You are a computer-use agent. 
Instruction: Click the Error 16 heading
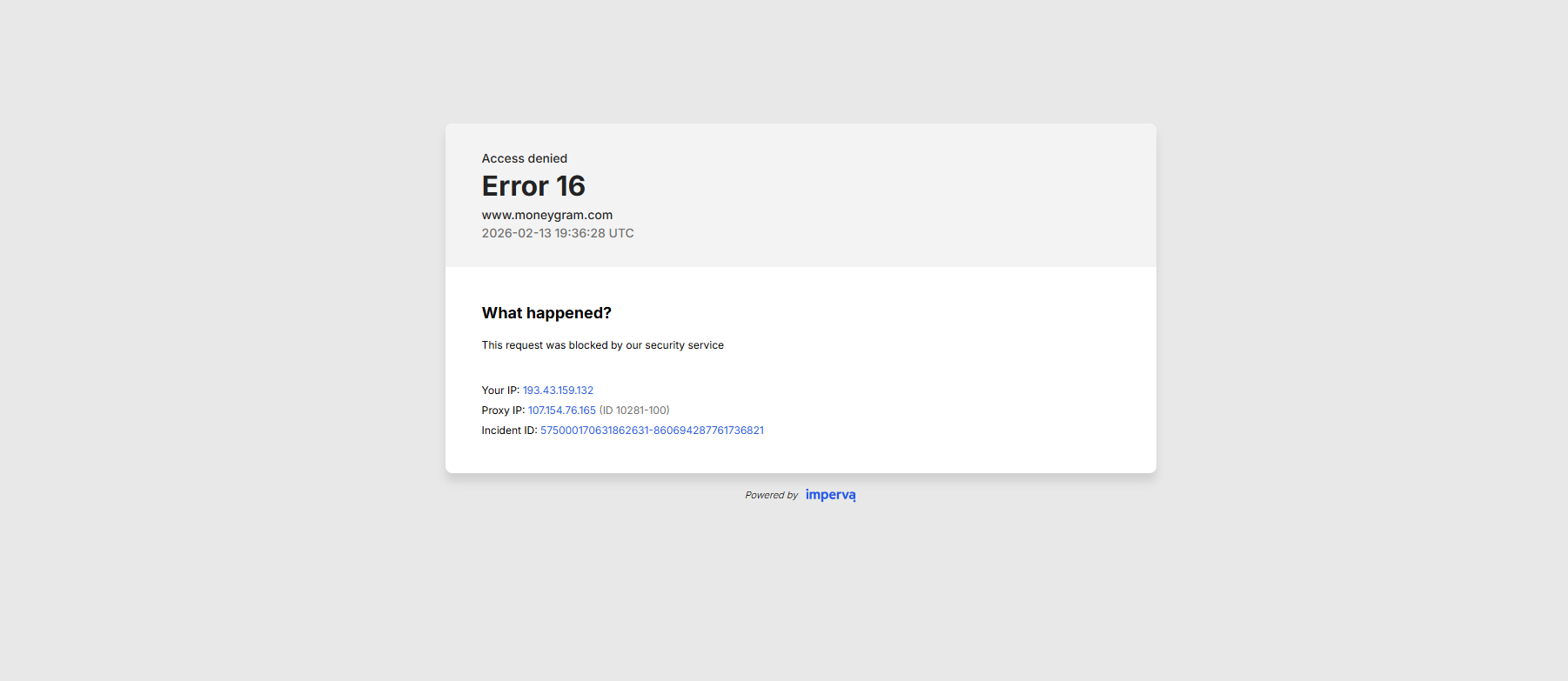click(533, 186)
